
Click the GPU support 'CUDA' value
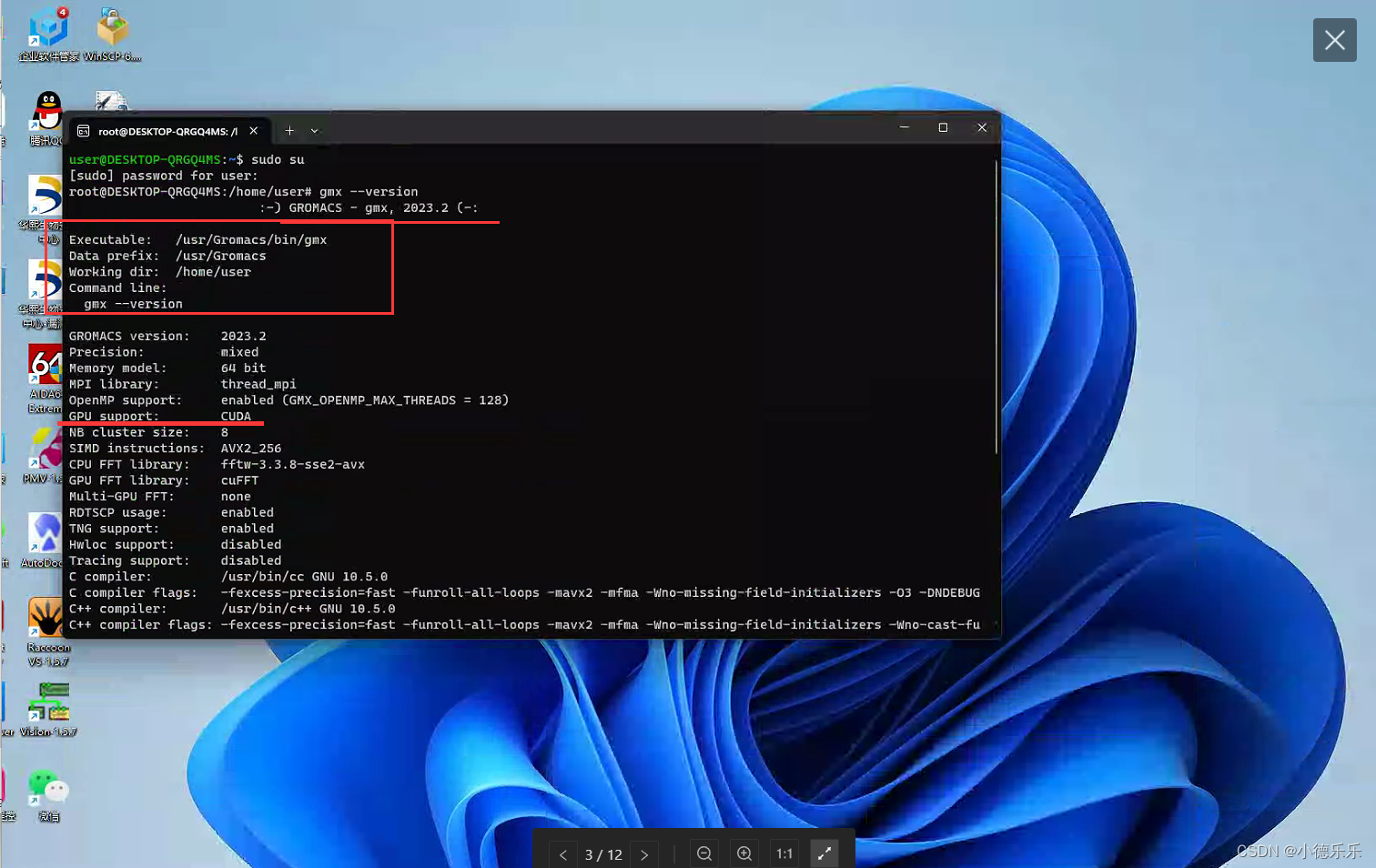(x=236, y=416)
